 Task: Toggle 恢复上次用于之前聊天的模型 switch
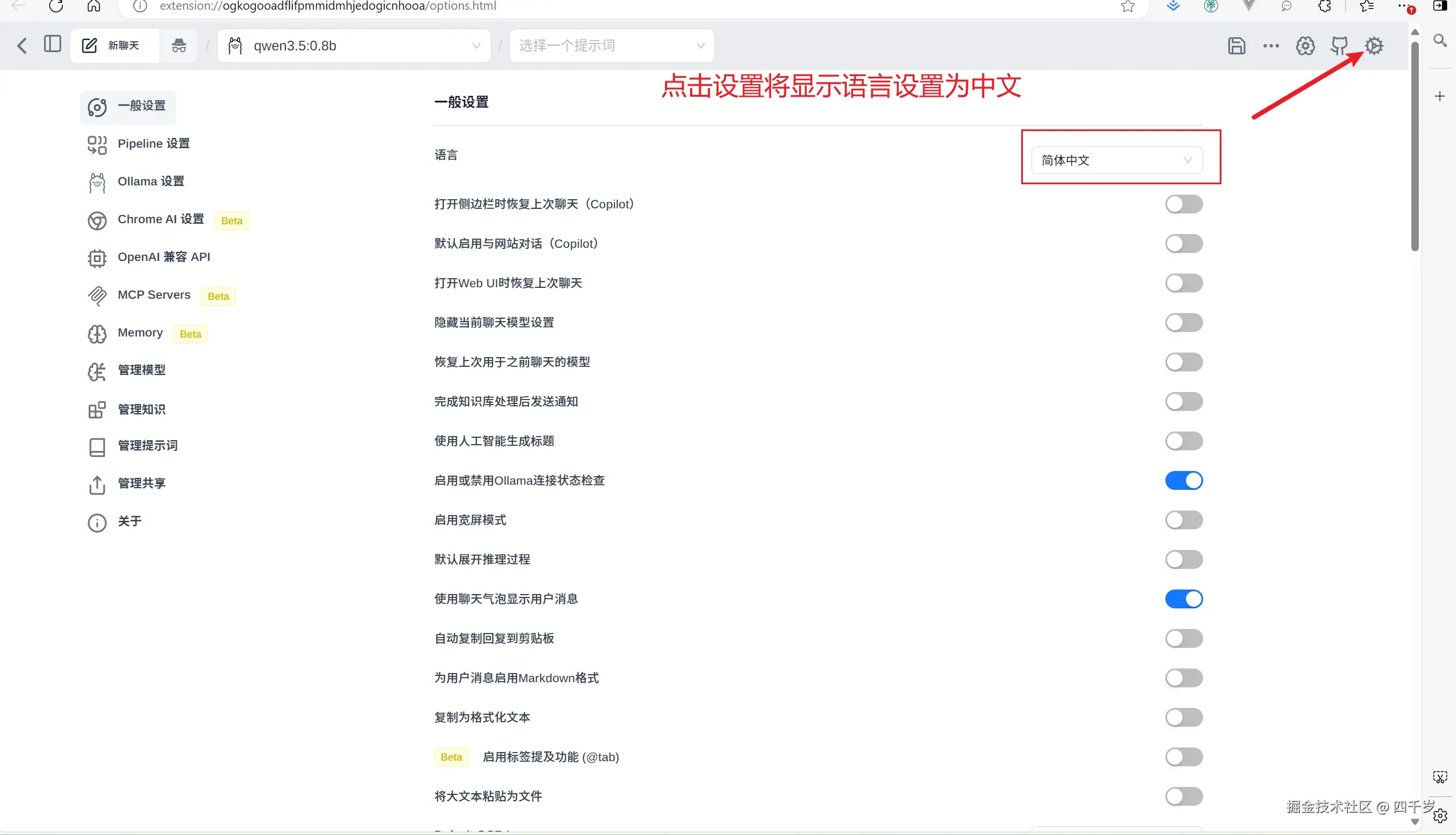pyautogui.click(x=1184, y=362)
